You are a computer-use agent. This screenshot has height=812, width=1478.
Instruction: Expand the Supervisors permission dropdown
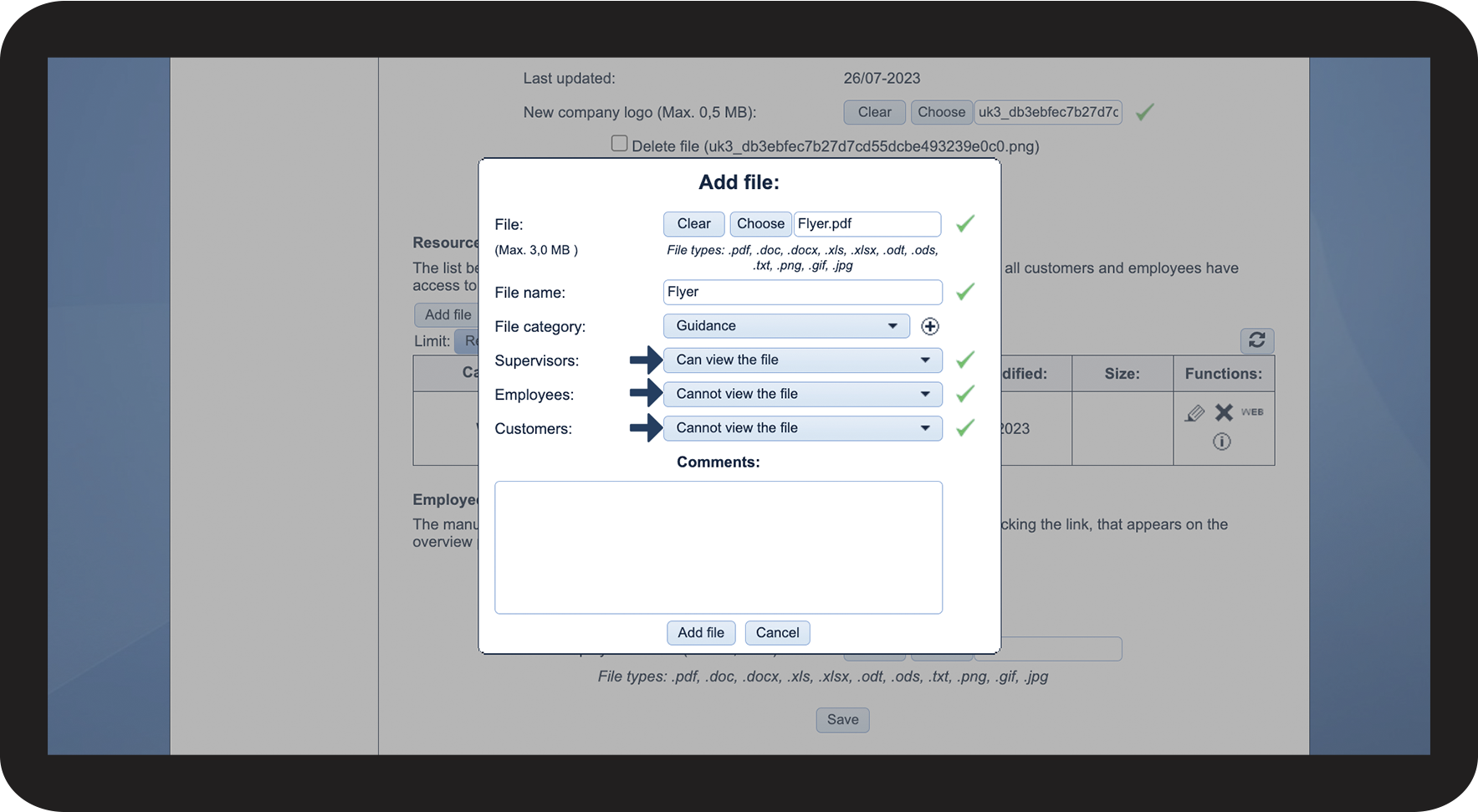[802, 360]
